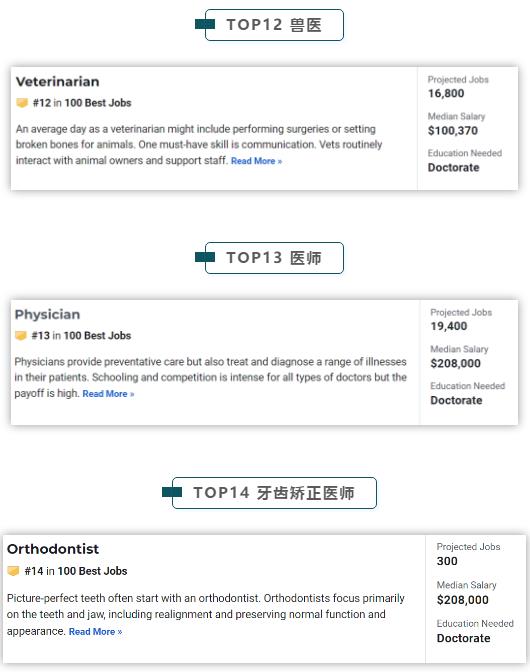Image resolution: width=530 pixels, height=672 pixels.
Task: Select the TOP12 兽医 heading label
Action: pos(274,25)
